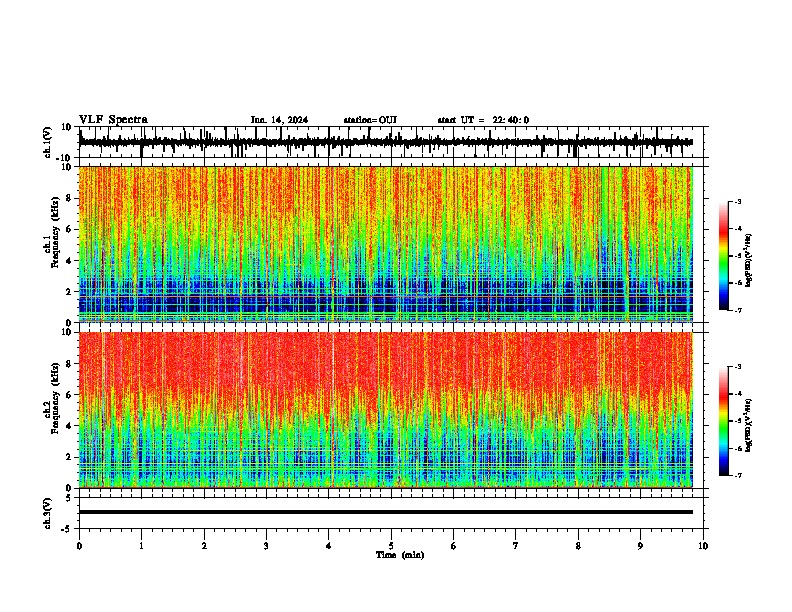The width and height of the screenshot is (792, 612).
Task: Click the ch.2 spectrogram color scale bar
Action: click(x=724, y=421)
